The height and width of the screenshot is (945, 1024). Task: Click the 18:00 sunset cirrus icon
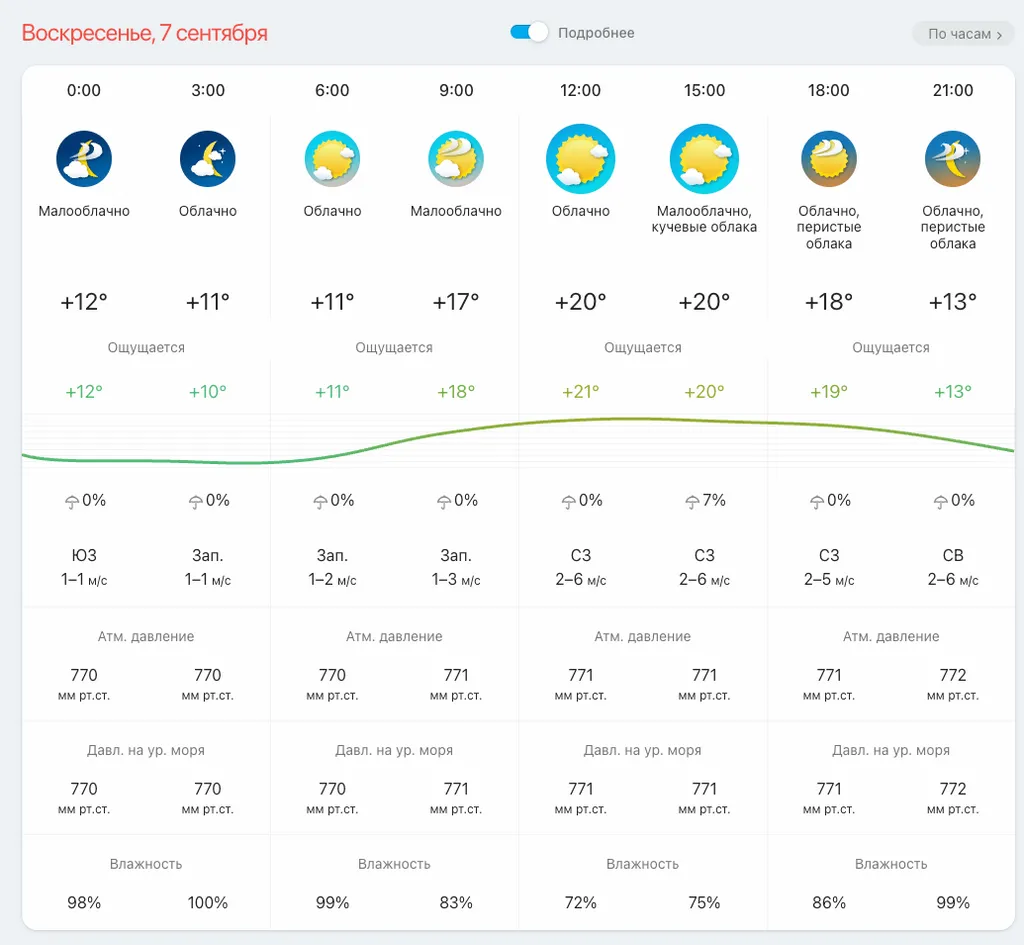[829, 159]
